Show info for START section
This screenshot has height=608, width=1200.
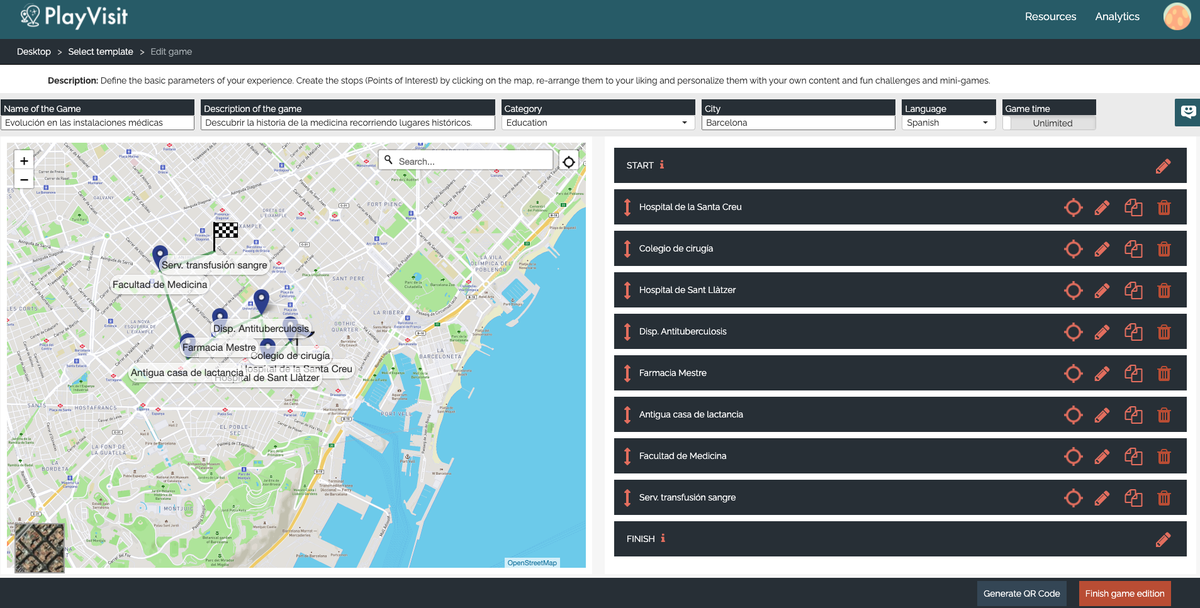pyautogui.click(x=662, y=165)
